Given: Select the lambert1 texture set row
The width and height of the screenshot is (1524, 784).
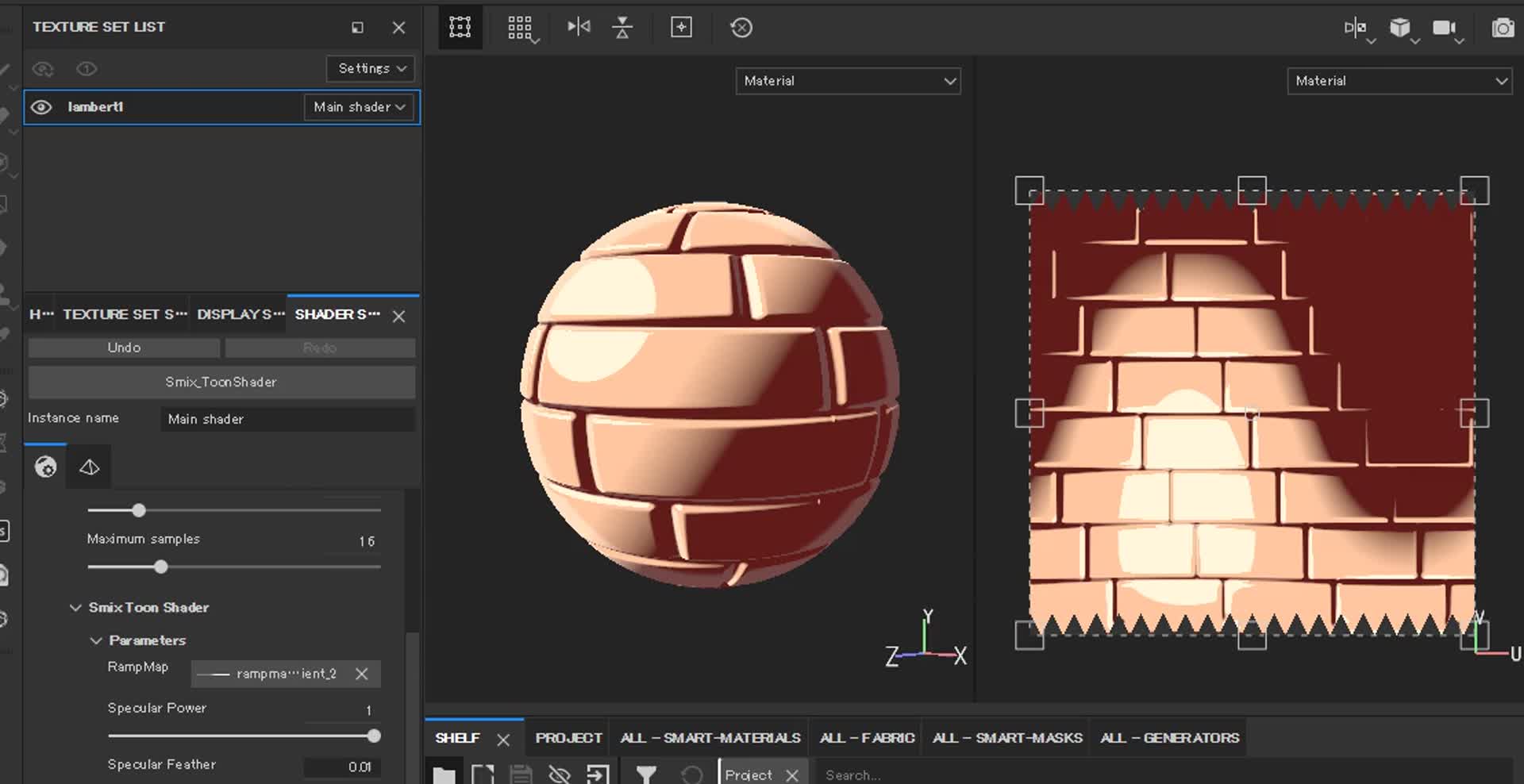Looking at the screenshot, I should [x=221, y=107].
